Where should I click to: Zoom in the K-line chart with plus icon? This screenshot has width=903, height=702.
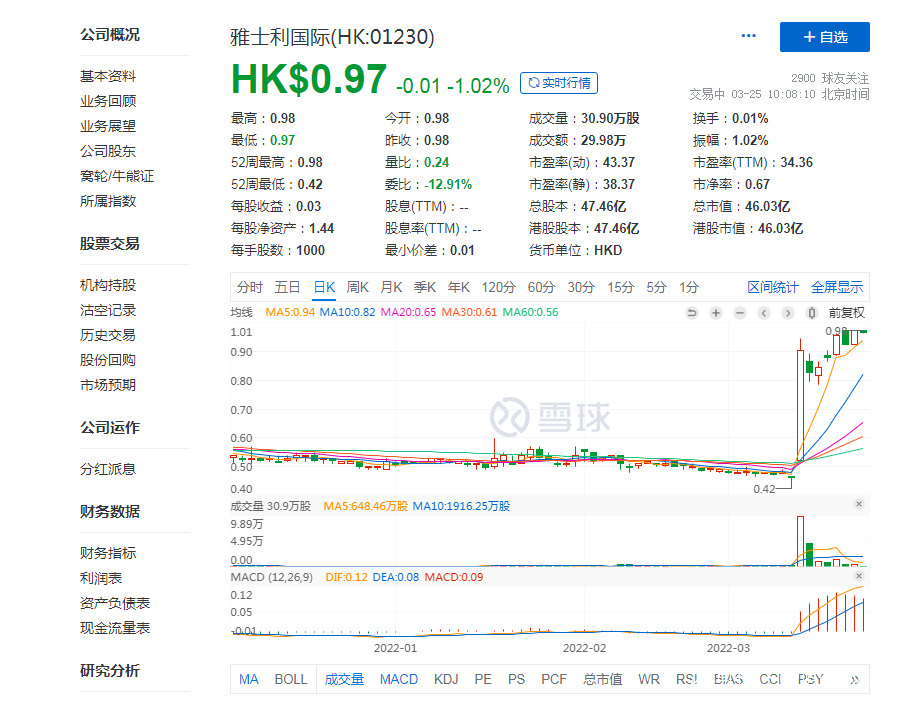(x=716, y=313)
